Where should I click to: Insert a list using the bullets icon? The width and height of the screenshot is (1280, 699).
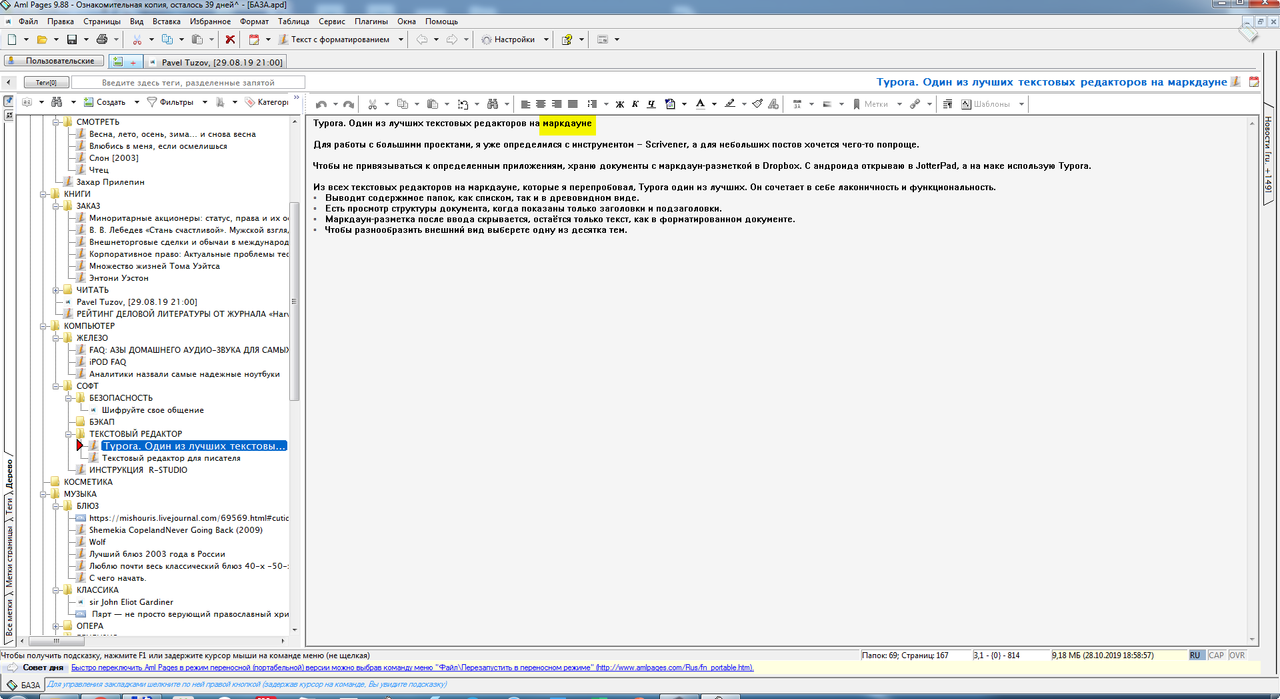(592, 103)
